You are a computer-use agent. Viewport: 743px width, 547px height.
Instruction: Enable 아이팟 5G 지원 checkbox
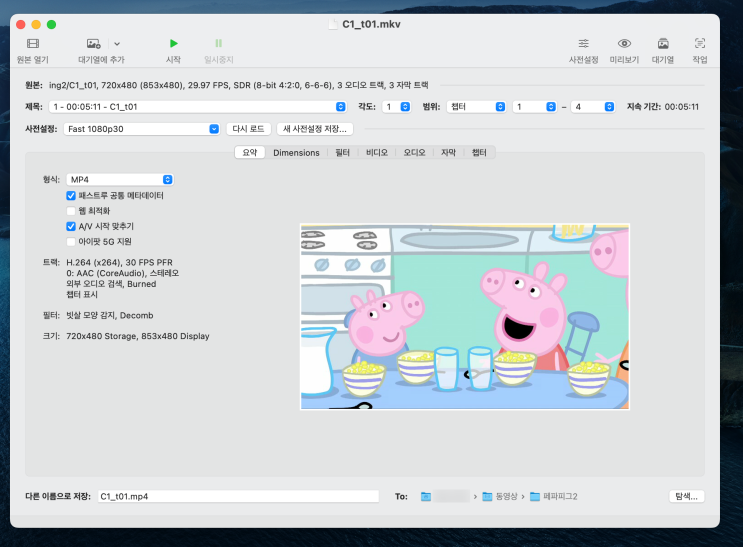(71, 241)
